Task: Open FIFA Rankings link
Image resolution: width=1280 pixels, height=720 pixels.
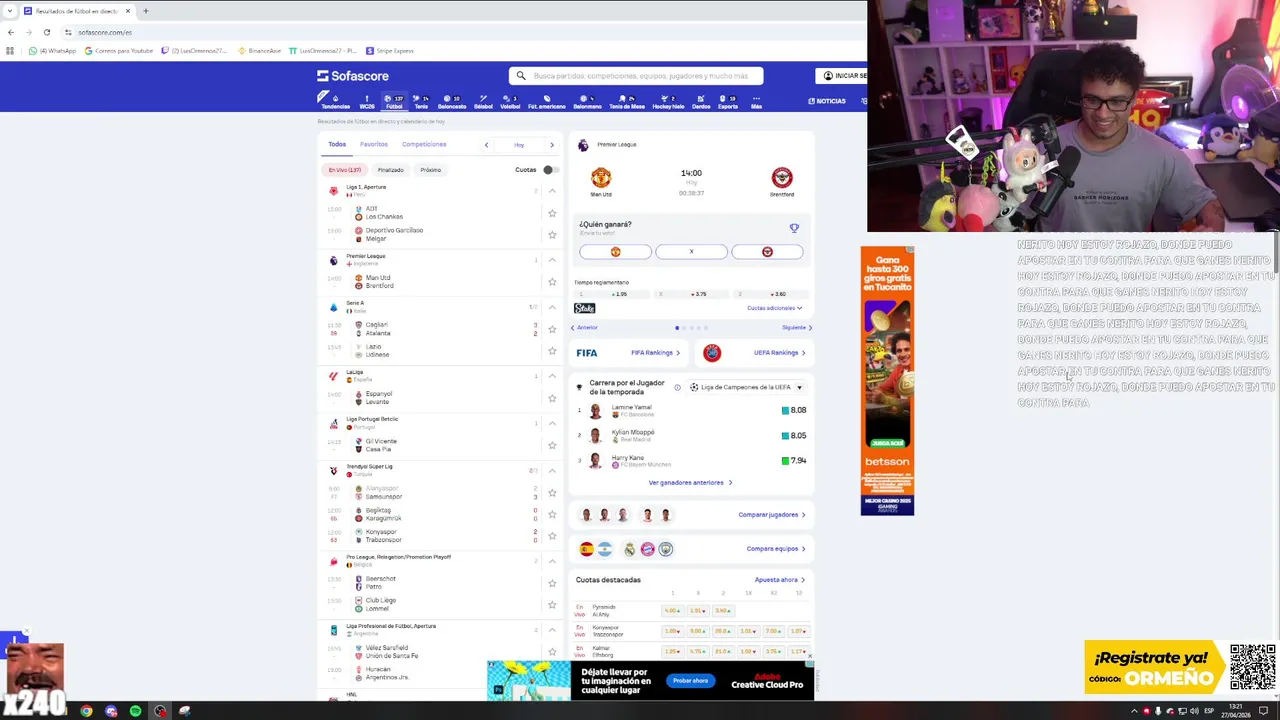Action: (655, 353)
